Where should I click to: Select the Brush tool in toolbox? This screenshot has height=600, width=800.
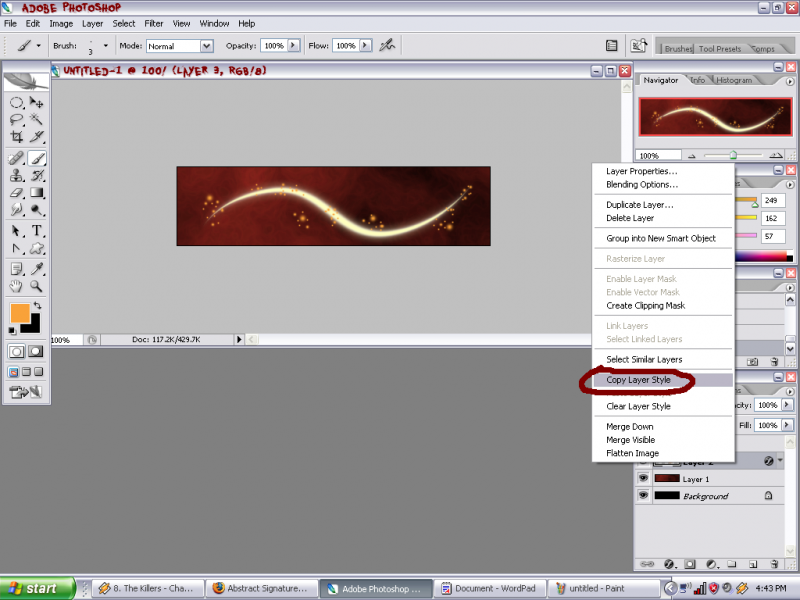[x=37, y=159]
